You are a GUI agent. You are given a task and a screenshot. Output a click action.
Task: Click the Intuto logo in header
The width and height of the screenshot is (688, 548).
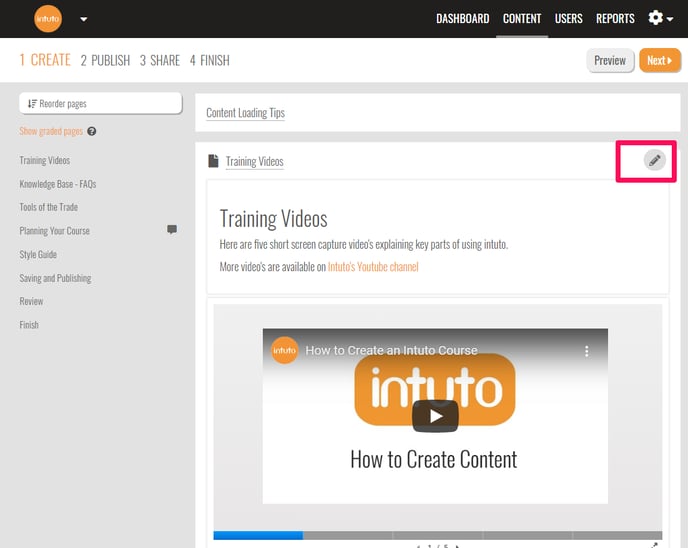(x=48, y=19)
